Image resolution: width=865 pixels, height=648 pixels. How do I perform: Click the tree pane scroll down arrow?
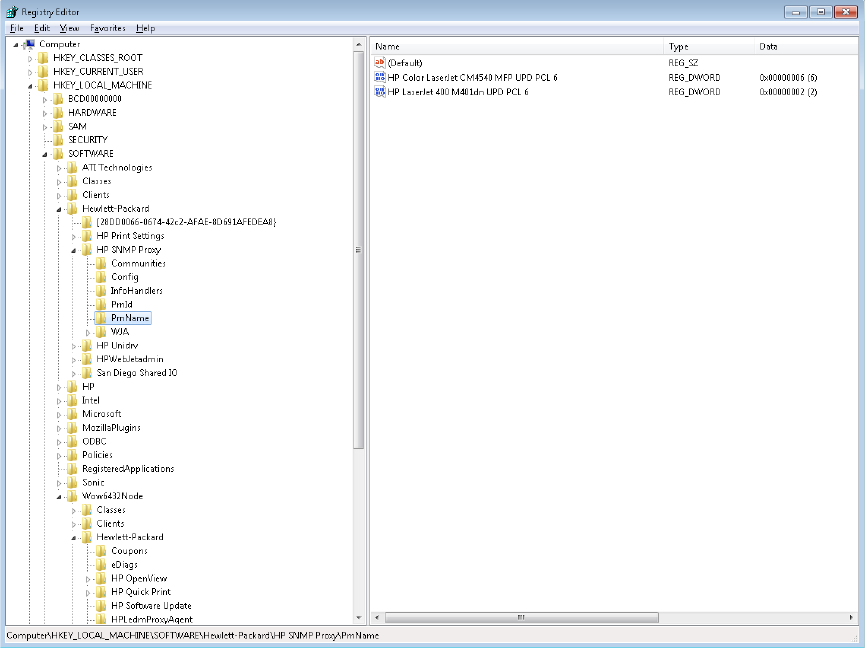[359, 618]
